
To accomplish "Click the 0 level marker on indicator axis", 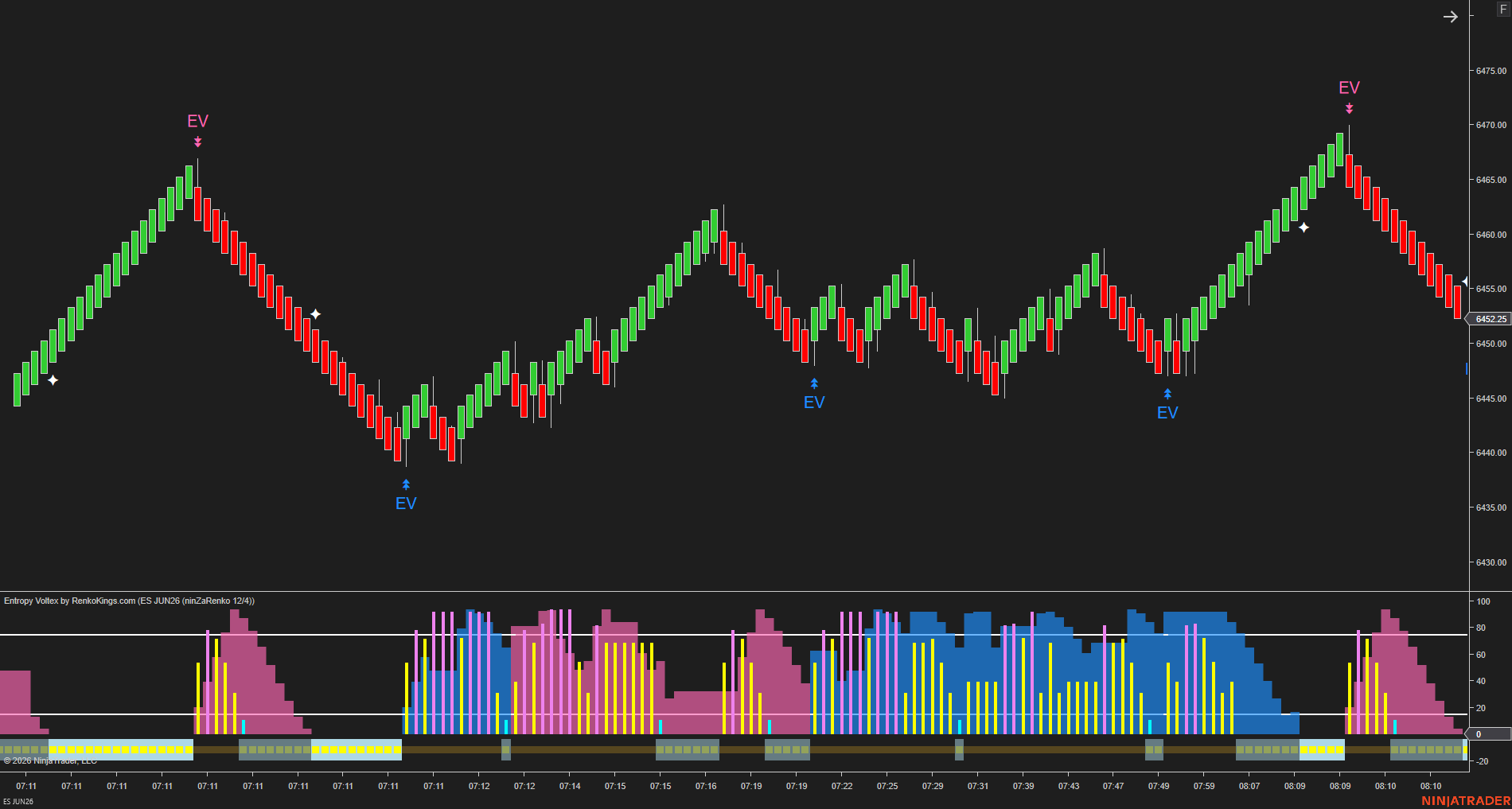I will pyautogui.click(x=1480, y=734).
